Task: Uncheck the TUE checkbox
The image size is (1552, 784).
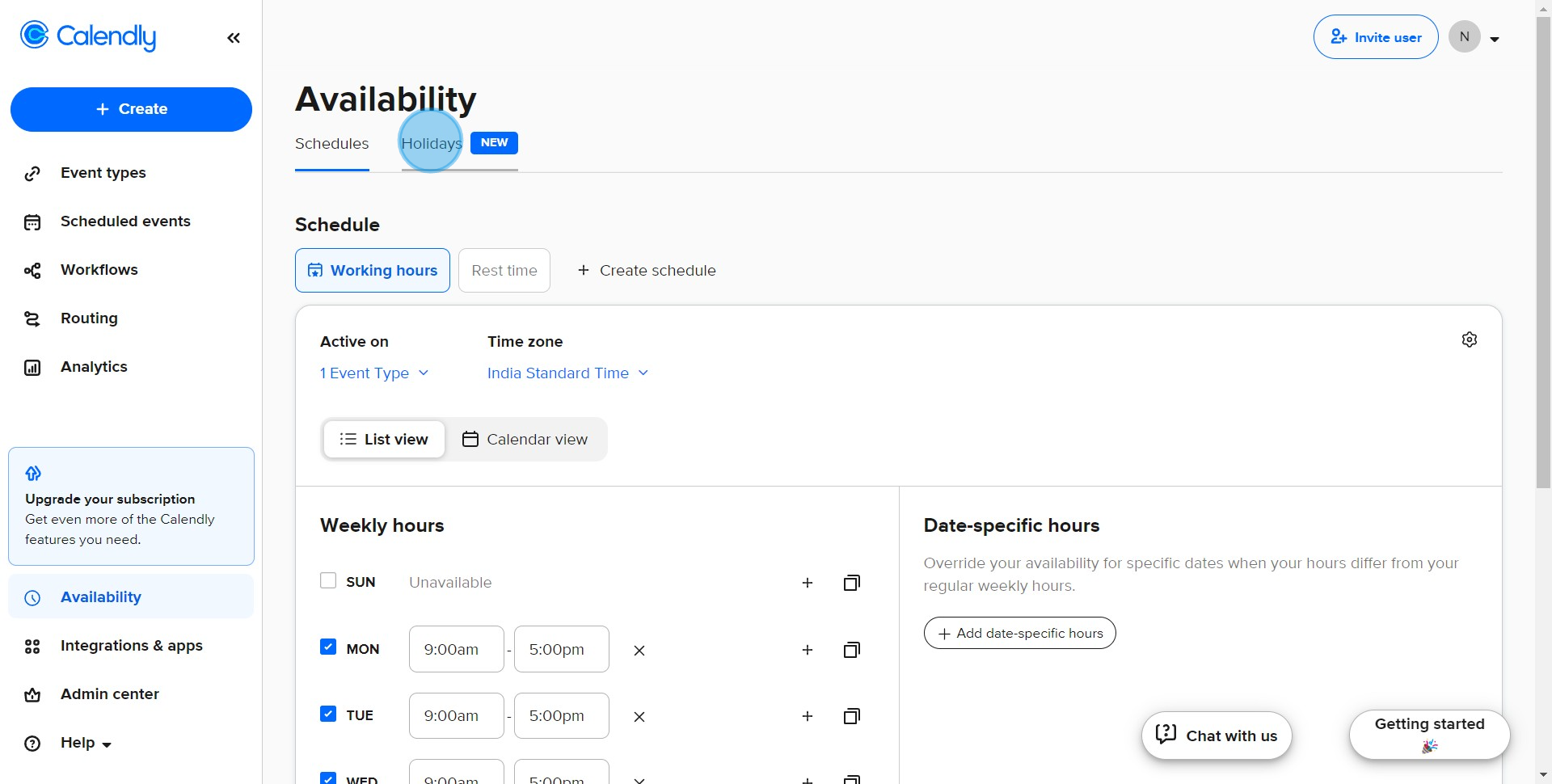Action: click(x=328, y=714)
